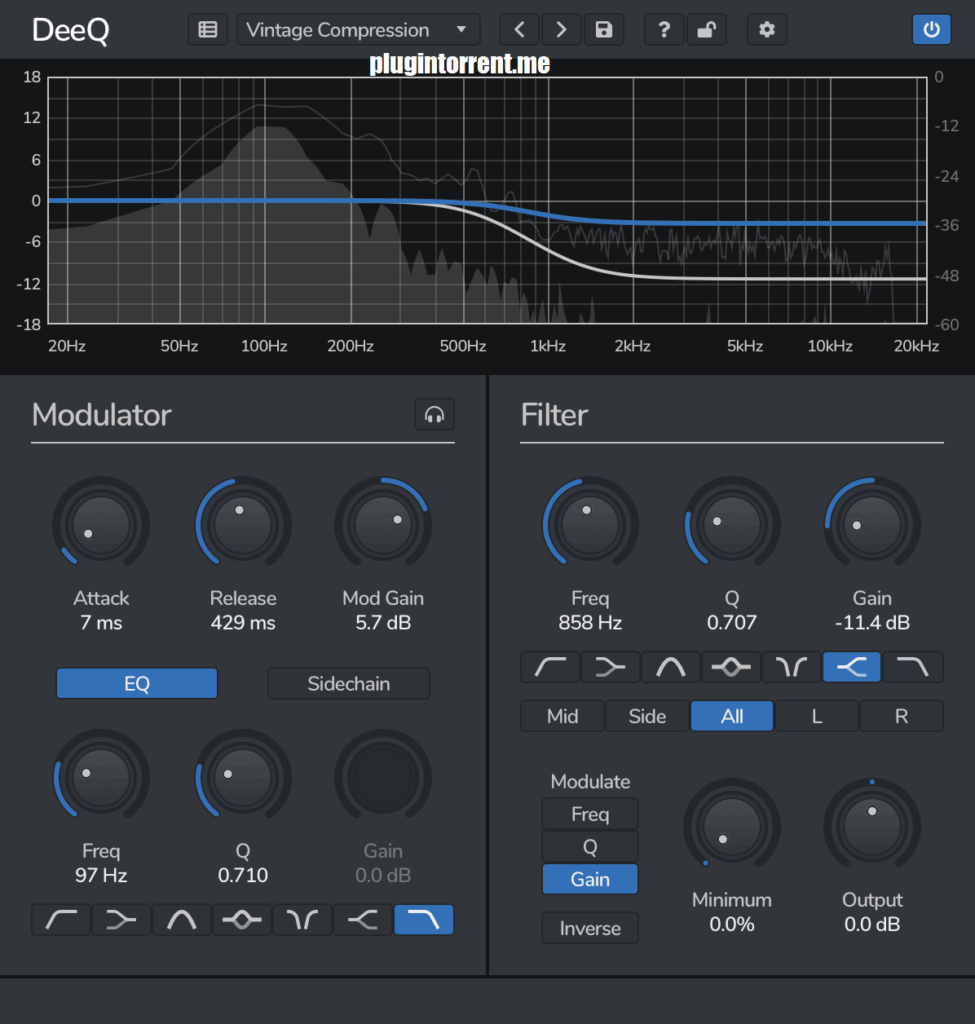The height and width of the screenshot is (1024, 975).
Task: Switch channel mode to Side
Action: click(x=647, y=716)
